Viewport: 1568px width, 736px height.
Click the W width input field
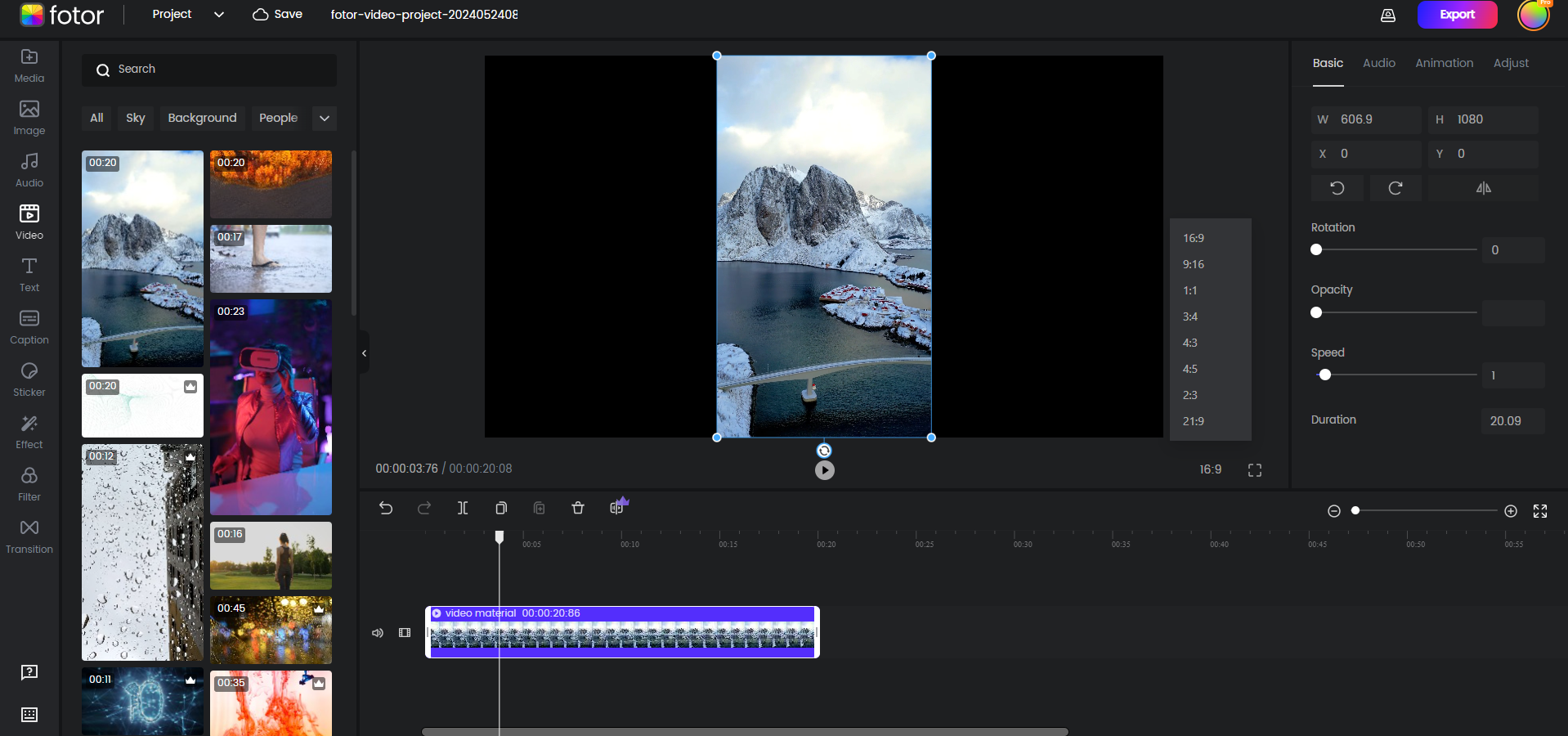[x=1366, y=120]
